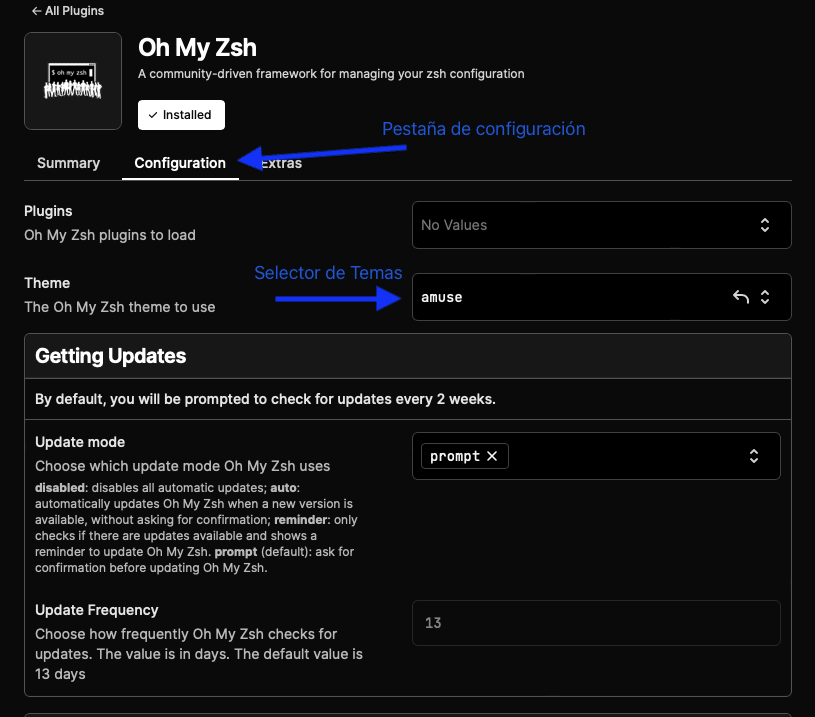815x717 pixels.
Task: Click the 'Oh My Zsh plugins to load' text
Action: [x=110, y=235]
